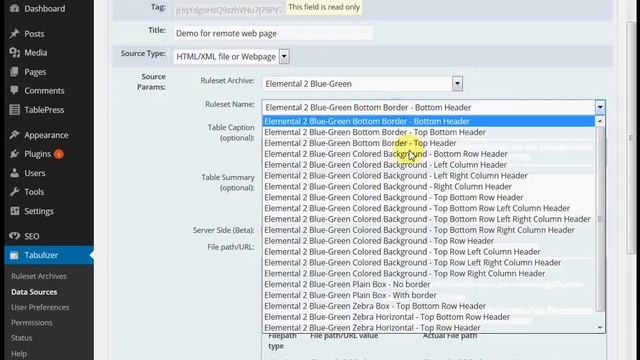Image resolution: width=640 pixels, height=360 pixels.
Task: Select Top Bottom Row Right Column Header option
Action: coord(429,230)
